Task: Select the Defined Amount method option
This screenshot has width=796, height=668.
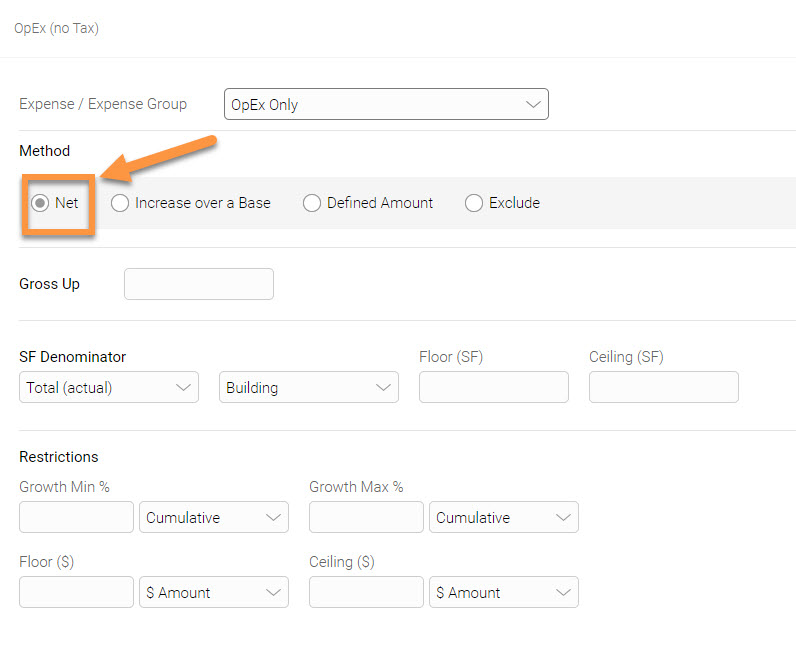Action: [312, 203]
